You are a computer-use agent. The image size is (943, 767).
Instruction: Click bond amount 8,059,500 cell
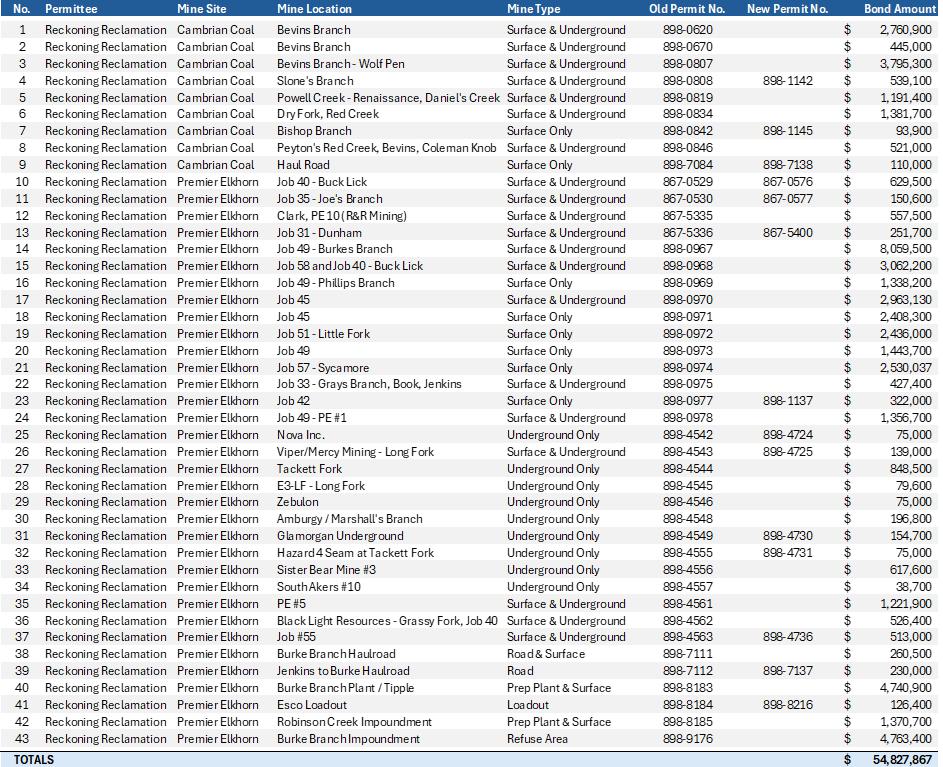pyautogui.click(x=906, y=249)
